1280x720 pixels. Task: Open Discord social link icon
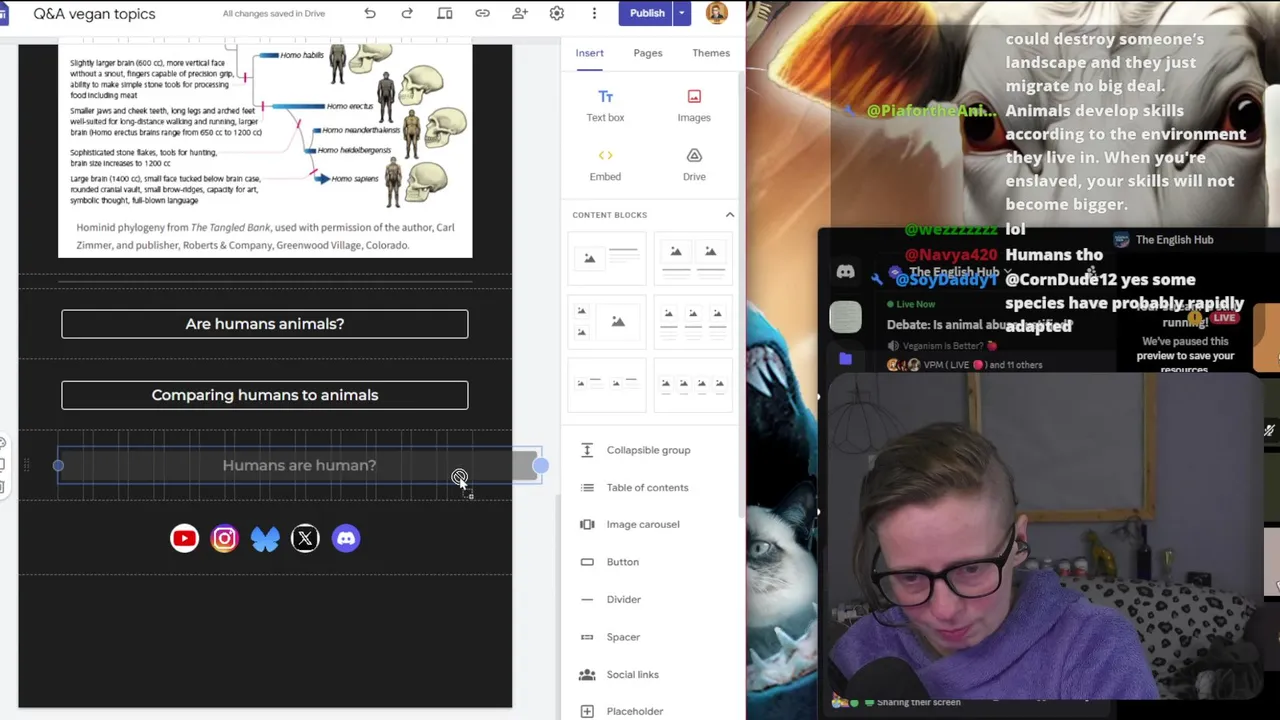point(345,538)
